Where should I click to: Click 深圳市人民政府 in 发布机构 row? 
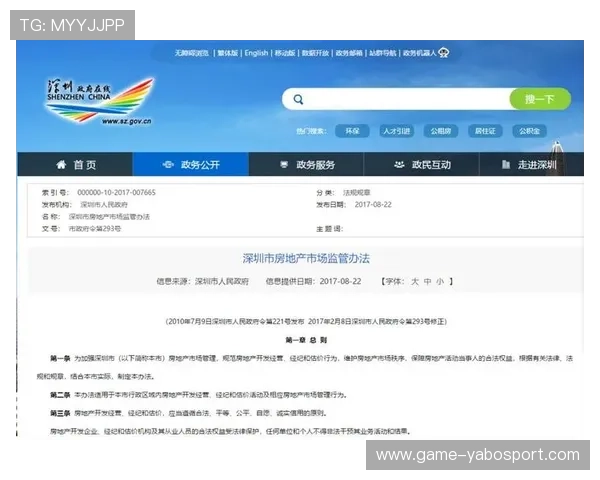[104, 205]
